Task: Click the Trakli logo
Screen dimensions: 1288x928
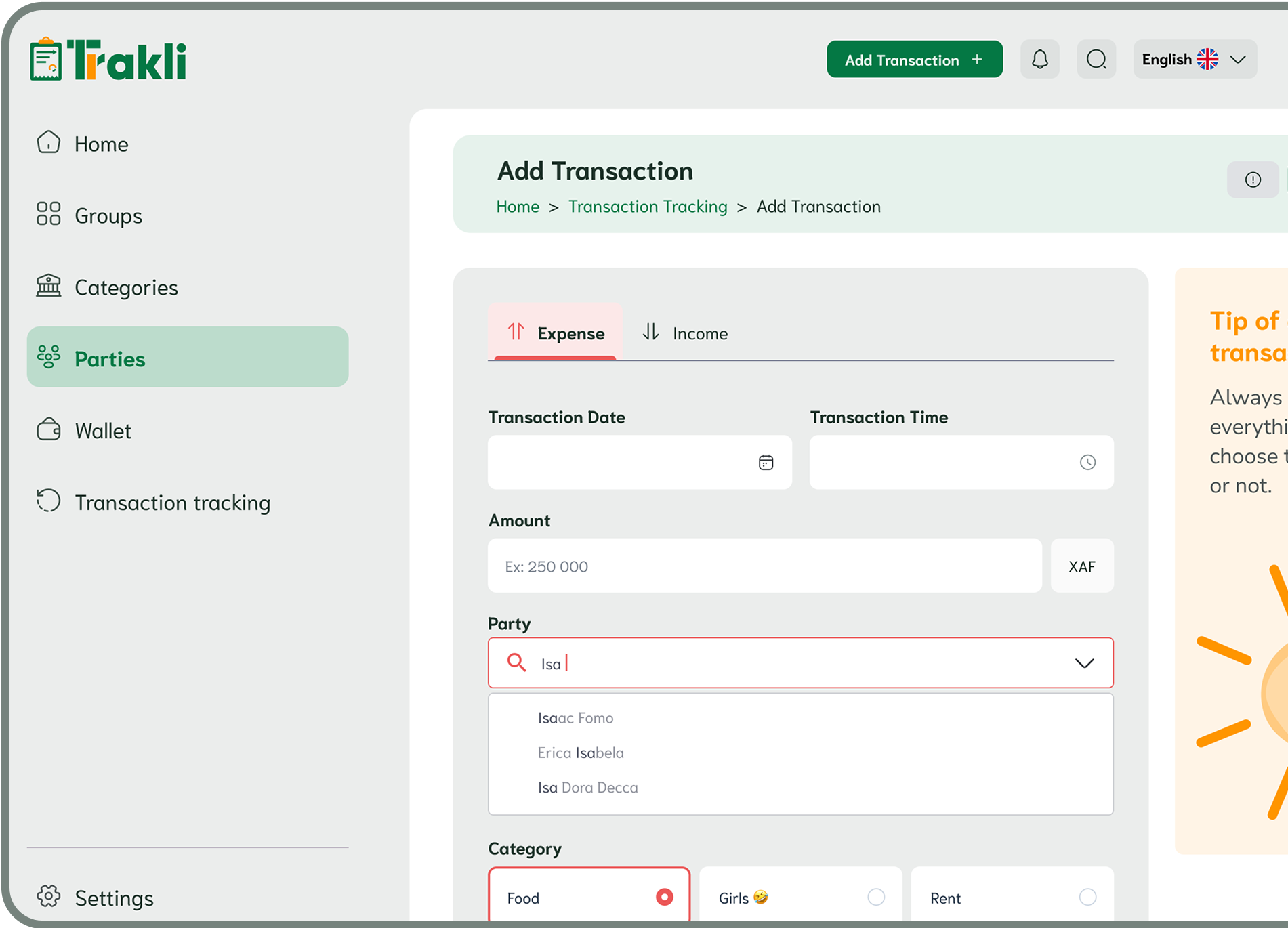Action: [108, 60]
